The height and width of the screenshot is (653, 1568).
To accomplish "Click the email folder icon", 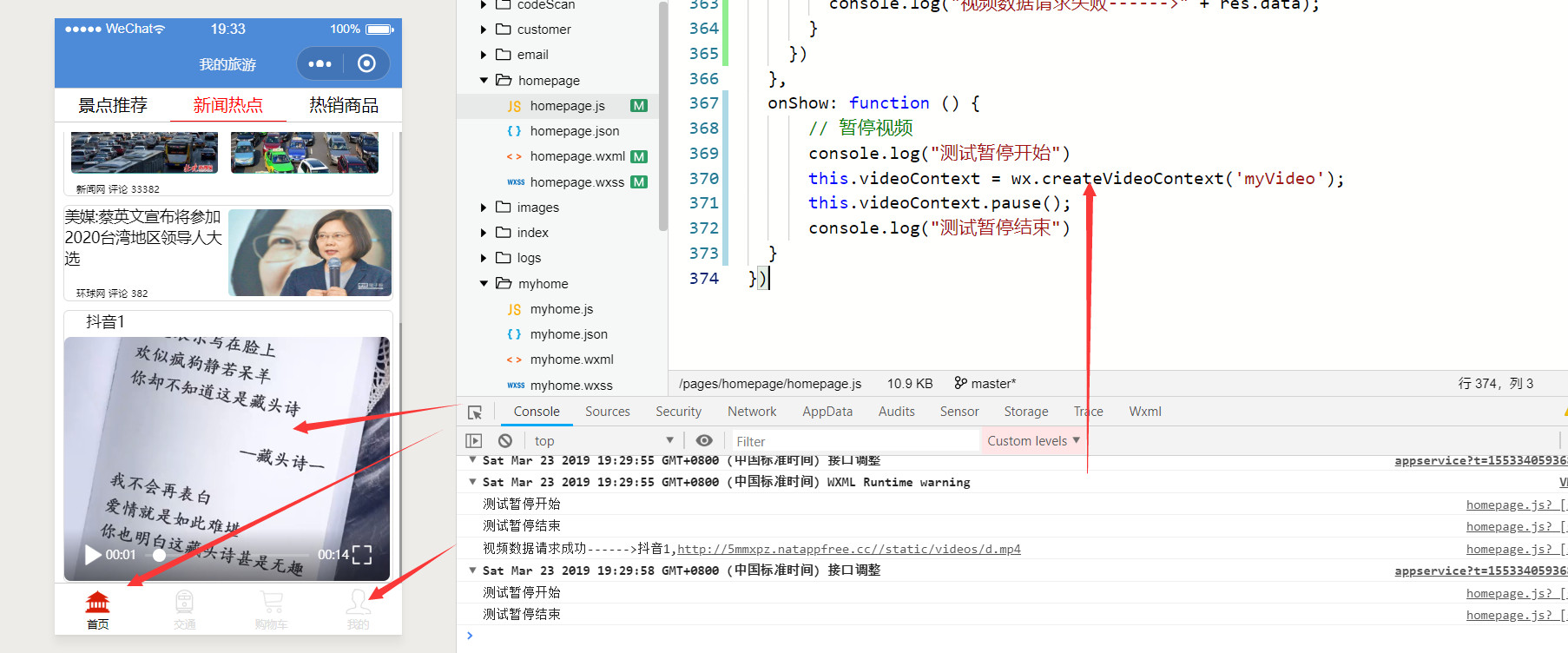I will (504, 55).
